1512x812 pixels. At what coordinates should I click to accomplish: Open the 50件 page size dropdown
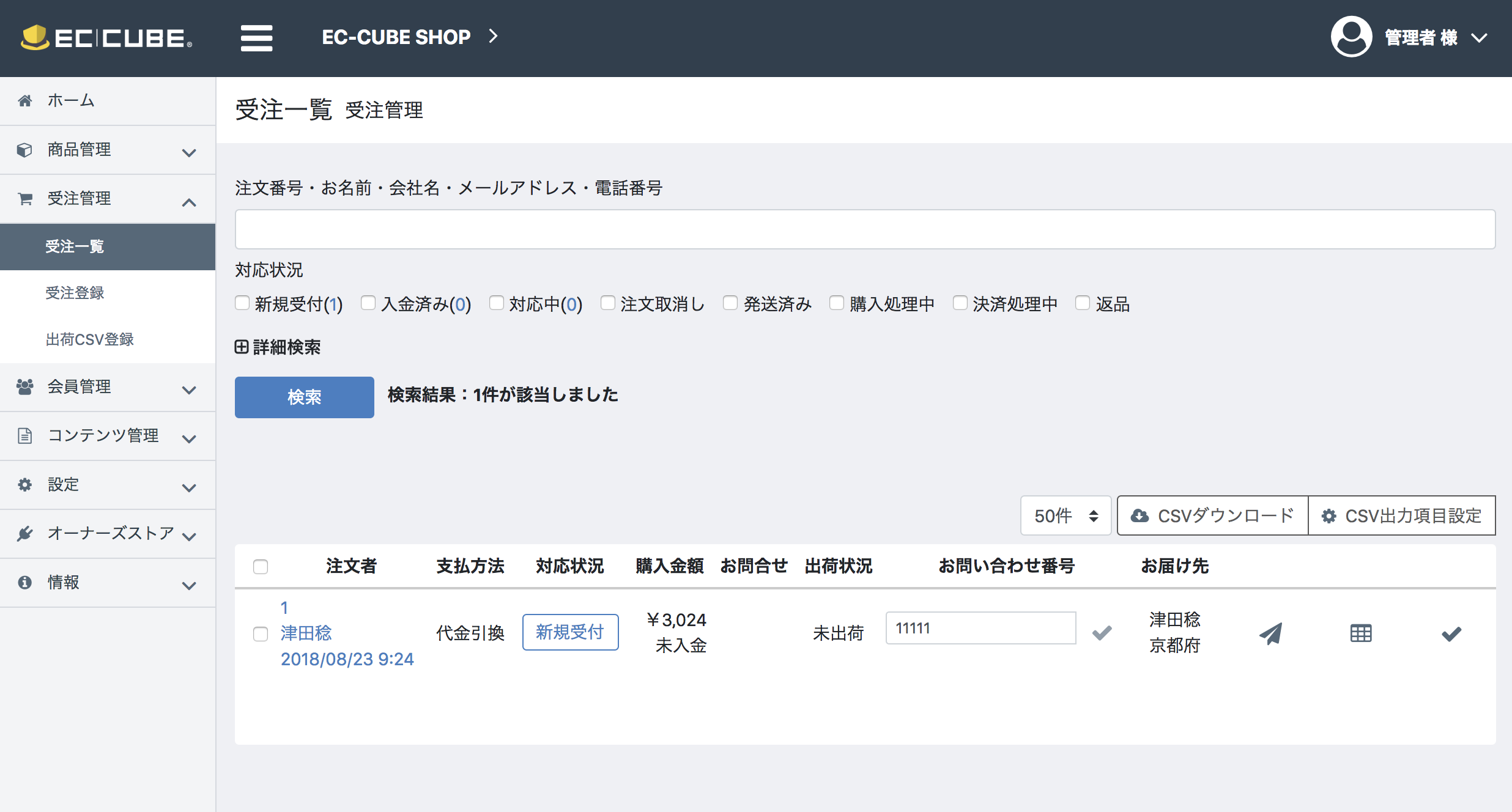tap(1065, 515)
